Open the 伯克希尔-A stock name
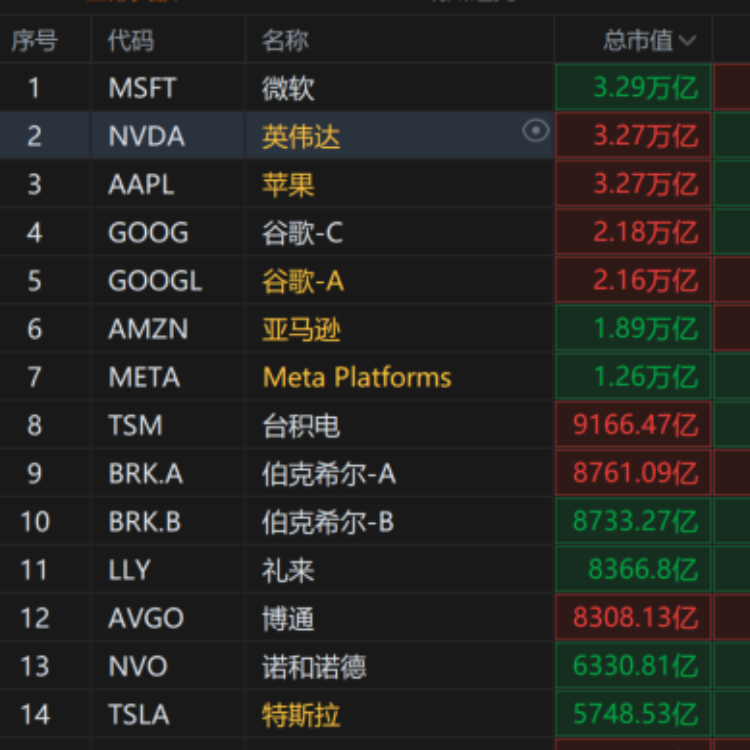This screenshot has width=750, height=750. (329, 474)
